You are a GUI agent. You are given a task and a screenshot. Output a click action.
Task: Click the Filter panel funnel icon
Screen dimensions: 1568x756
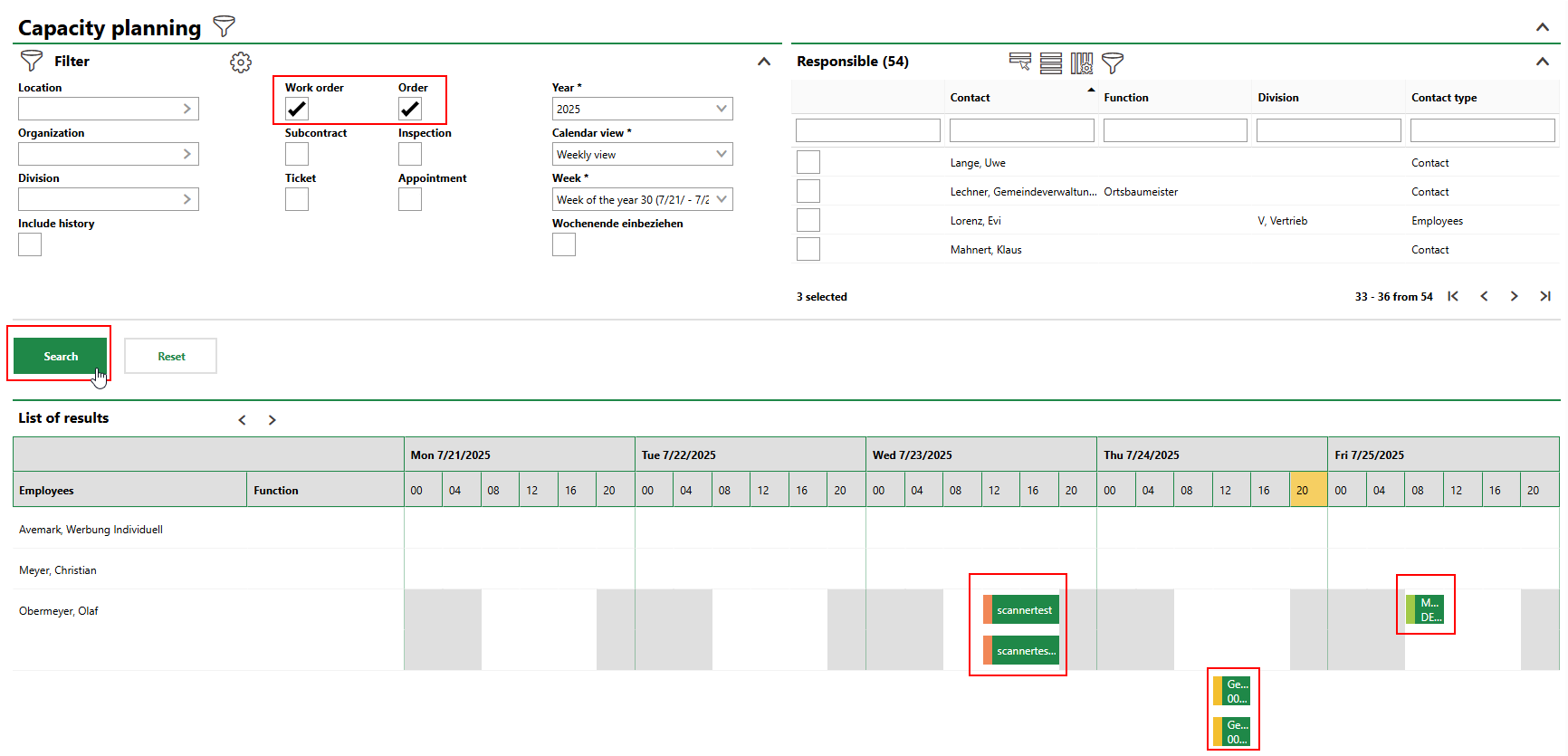[x=32, y=61]
